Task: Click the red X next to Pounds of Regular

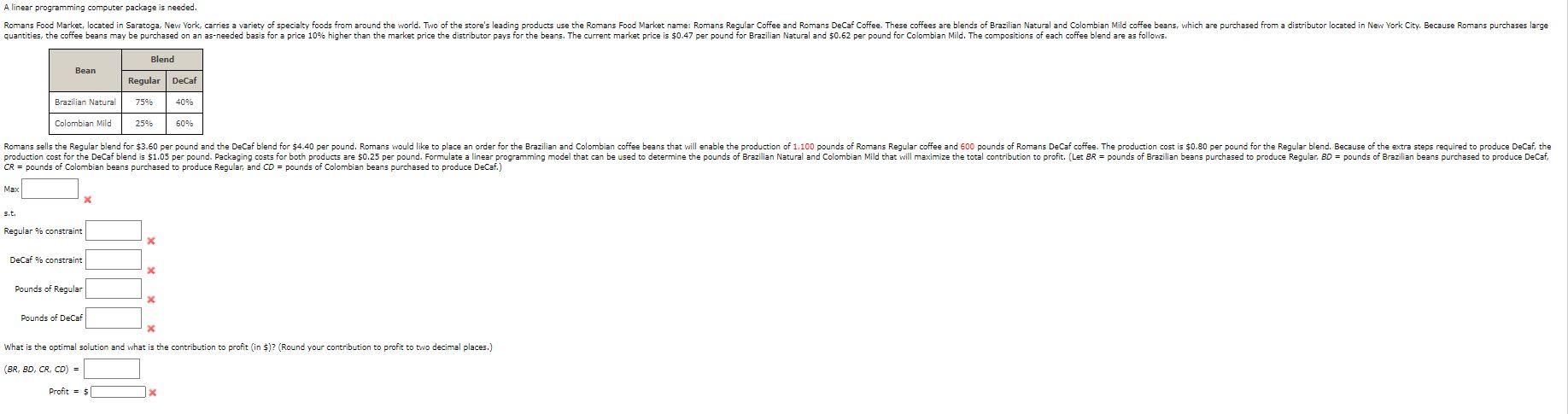Action: 150,300
